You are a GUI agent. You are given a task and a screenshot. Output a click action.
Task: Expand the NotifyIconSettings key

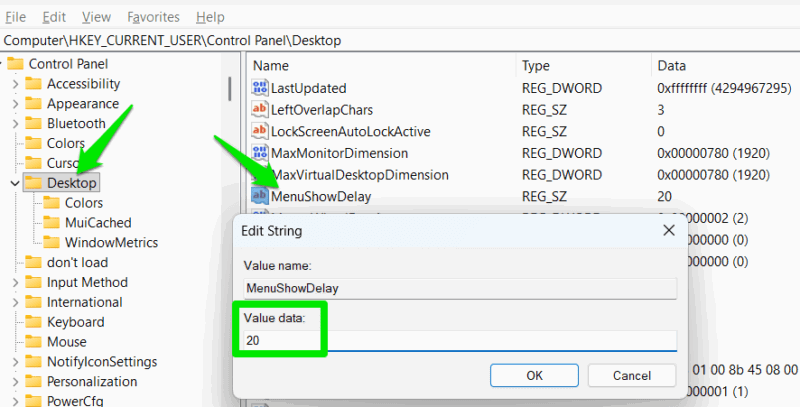point(15,362)
